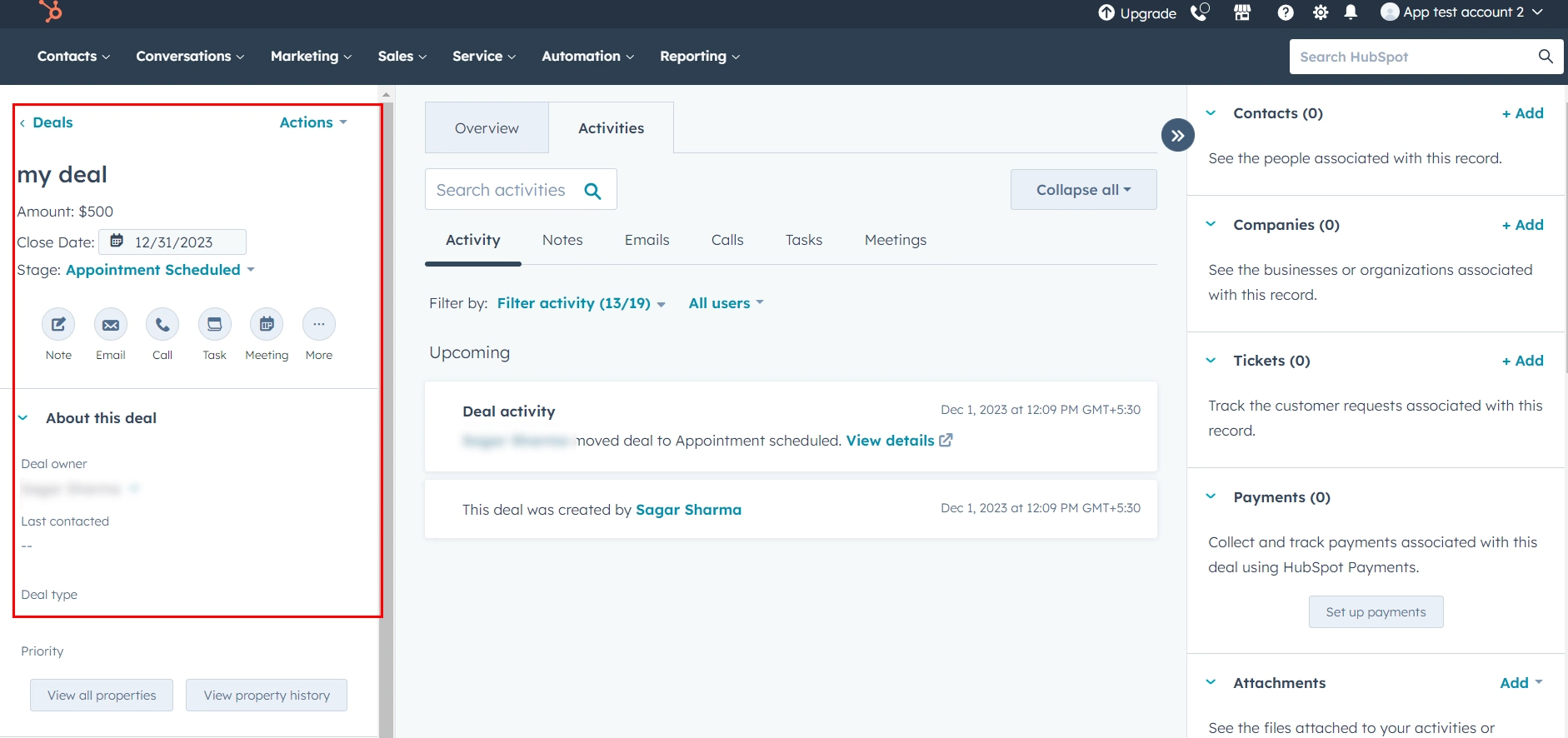This screenshot has height=738, width=1568.
Task: Click the calendar icon in Close Date field
Action: (x=117, y=242)
